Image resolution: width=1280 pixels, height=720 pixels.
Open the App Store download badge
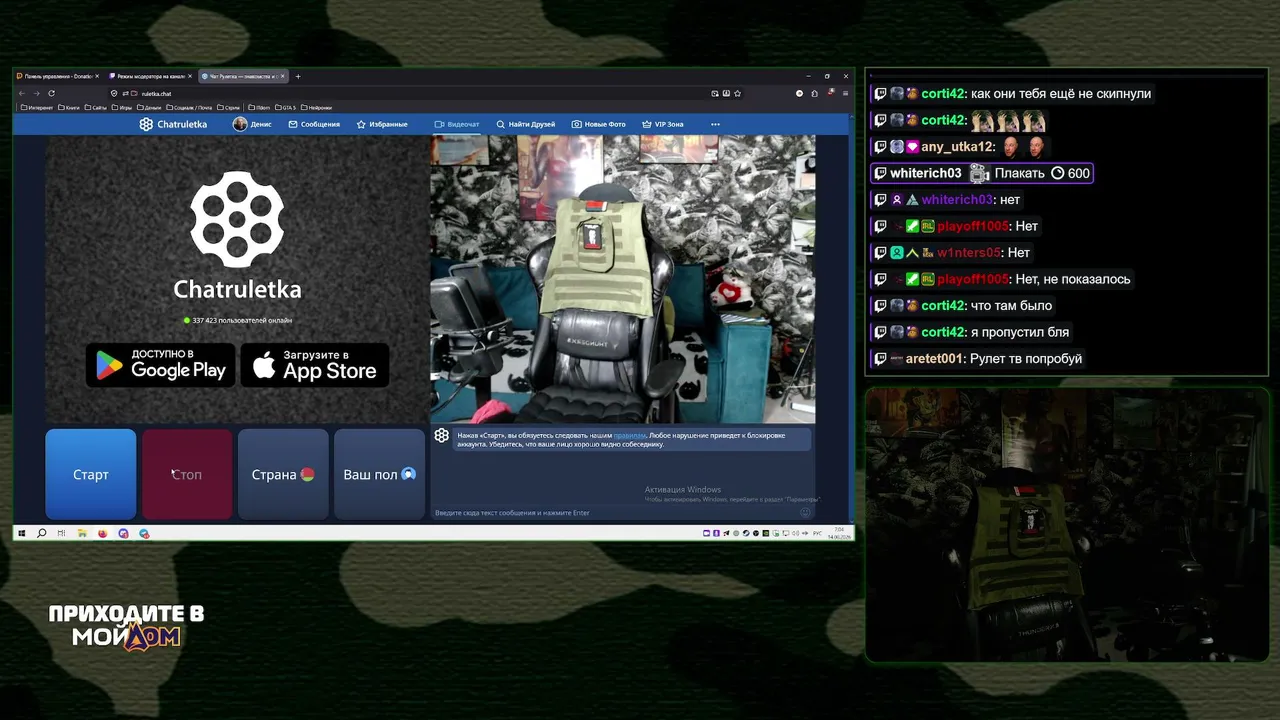tap(315, 366)
